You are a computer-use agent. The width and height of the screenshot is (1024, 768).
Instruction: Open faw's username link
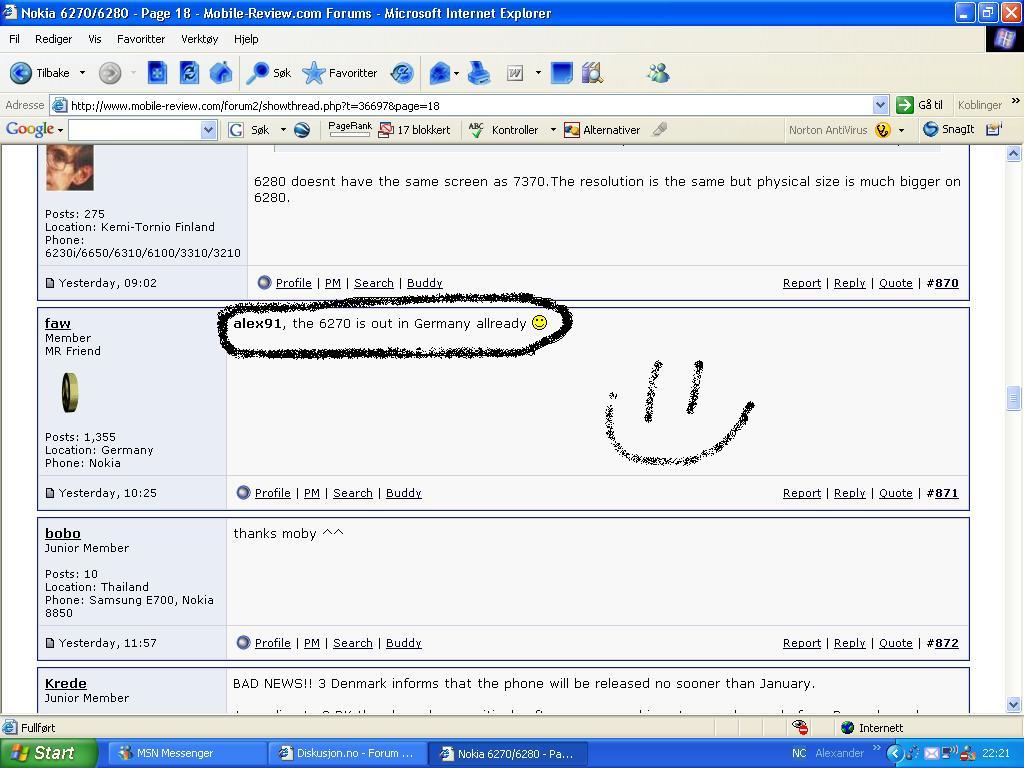pos(57,323)
